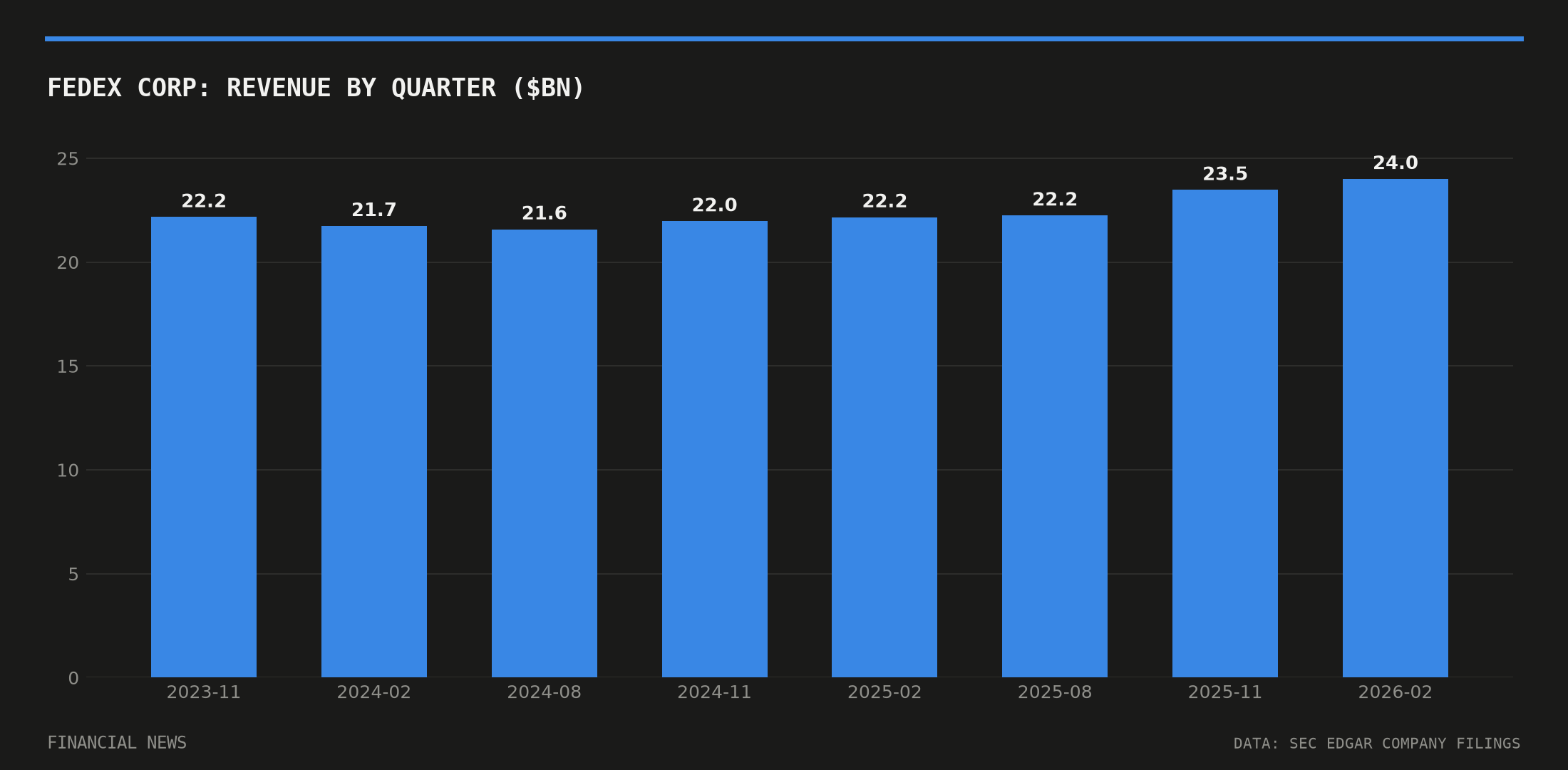Click the 22.2 label above the 2023-11 bar
Viewport: 1568px width, 770px height.
pyautogui.click(x=204, y=201)
